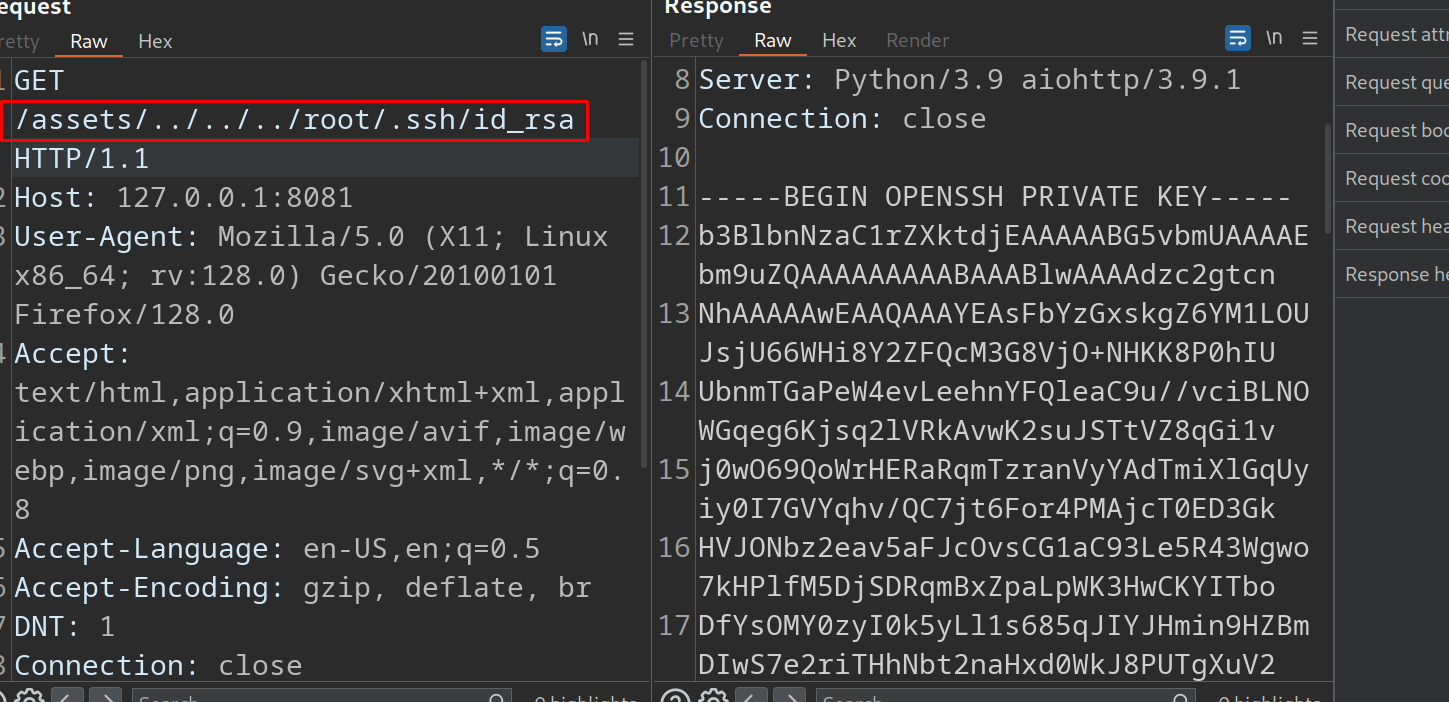The width and height of the screenshot is (1449, 702).
Task: Click the Firefox/128.0 text in request
Action: pos(124,314)
